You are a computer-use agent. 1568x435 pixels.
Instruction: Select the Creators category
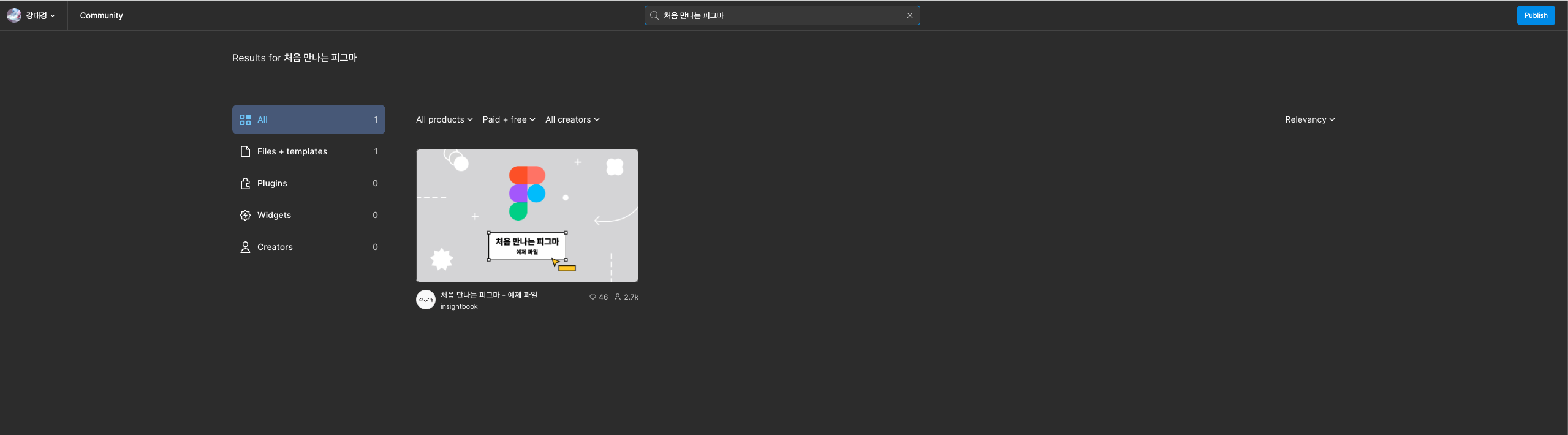(x=309, y=247)
